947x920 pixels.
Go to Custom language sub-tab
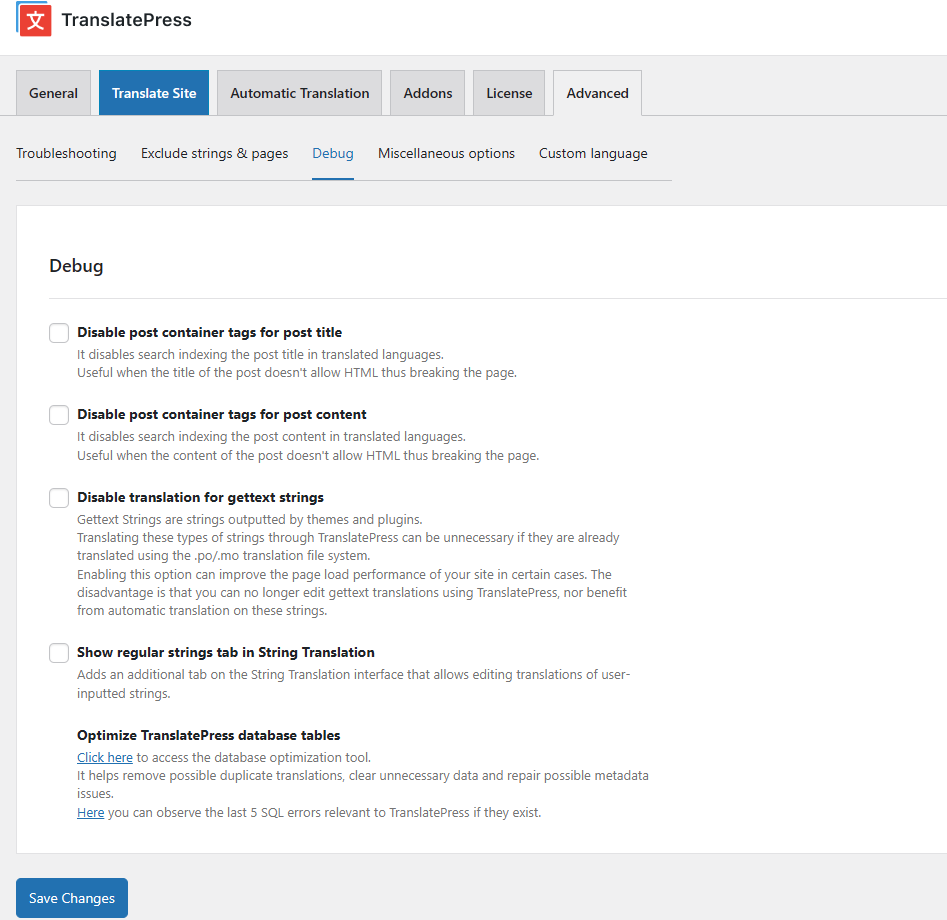click(x=593, y=153)
